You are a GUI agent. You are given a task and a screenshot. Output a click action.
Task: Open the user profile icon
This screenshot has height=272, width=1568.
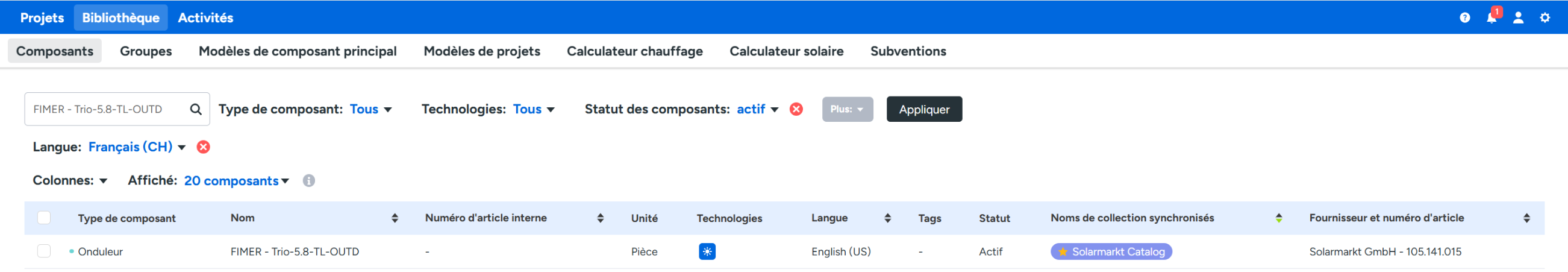click(x=1518, y=17)
